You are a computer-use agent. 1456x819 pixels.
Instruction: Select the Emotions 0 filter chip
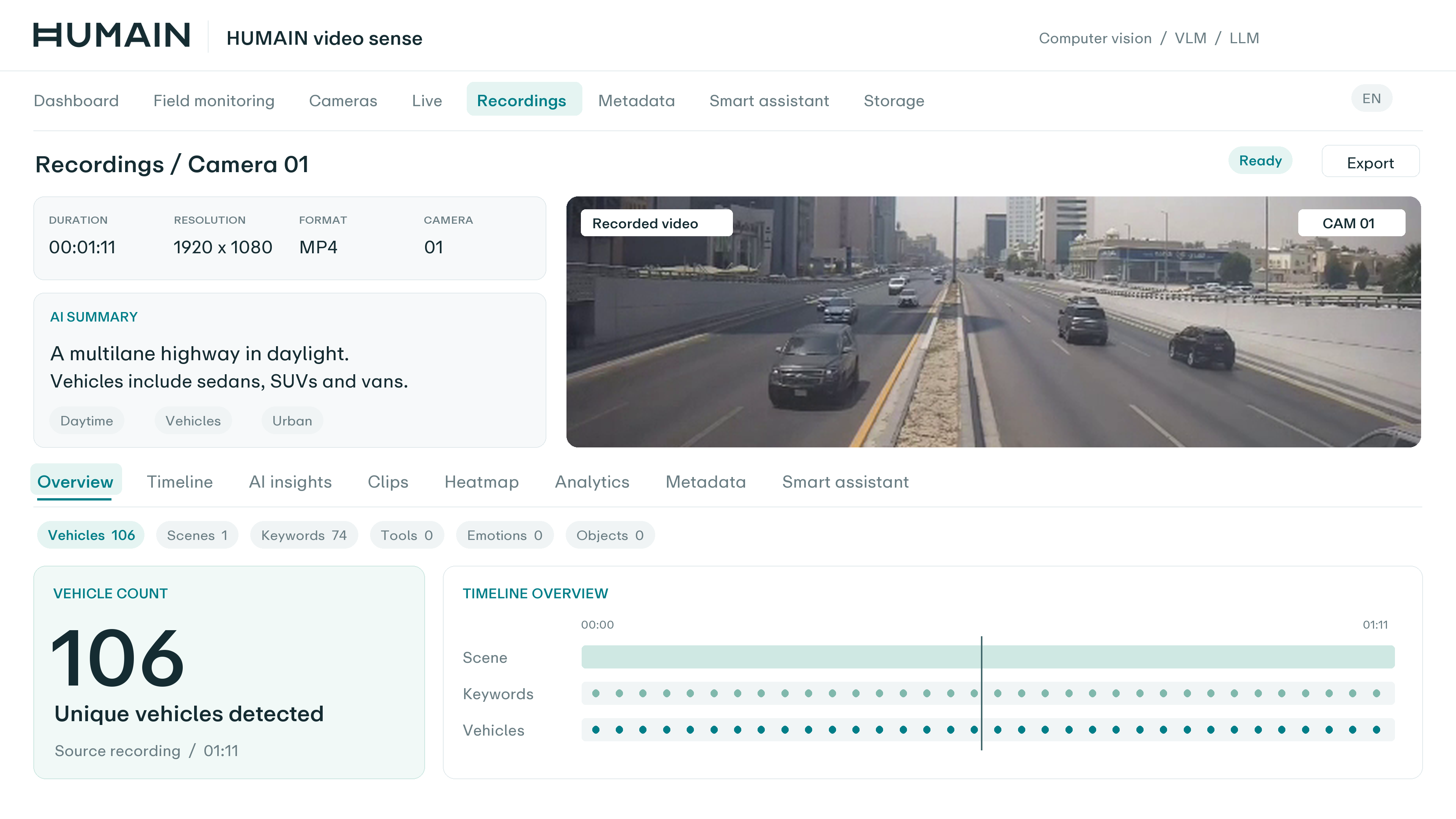click(x=504, y=535)
